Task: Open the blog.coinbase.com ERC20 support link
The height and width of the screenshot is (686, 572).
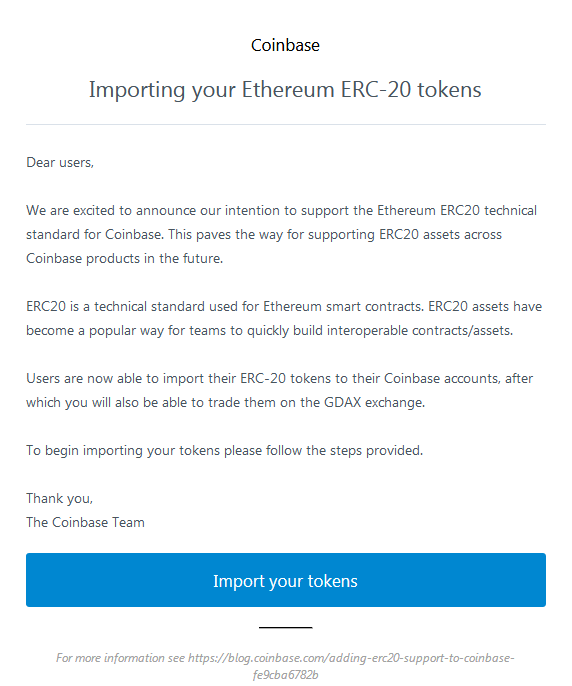Action: [x=351, y=658]
